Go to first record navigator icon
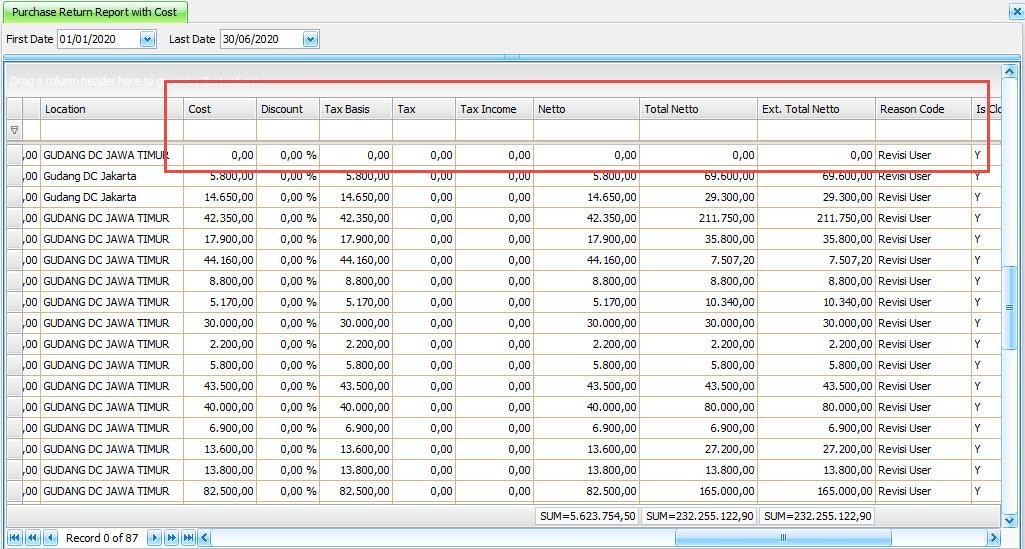1025x549 pixels. point(14,538)
